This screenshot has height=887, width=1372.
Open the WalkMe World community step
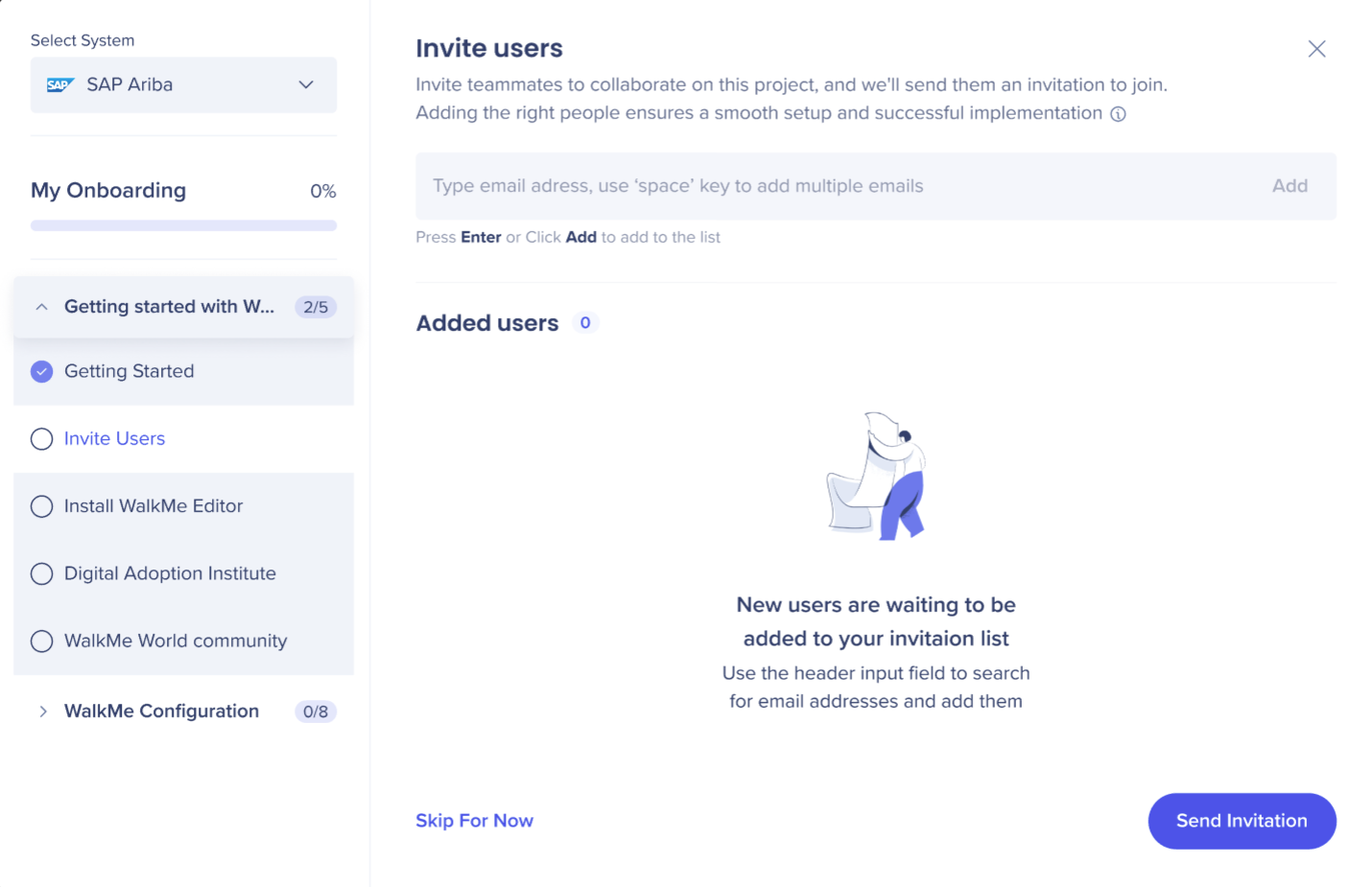pos(176,641)
